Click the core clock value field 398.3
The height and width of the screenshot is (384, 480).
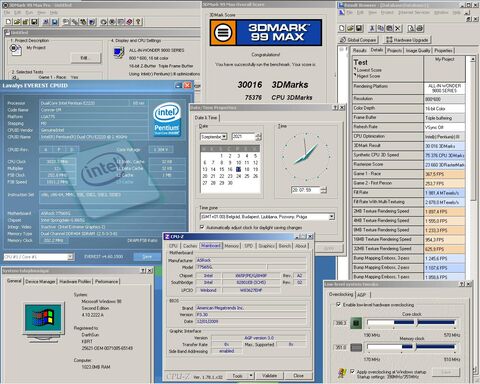pos(341,323)
